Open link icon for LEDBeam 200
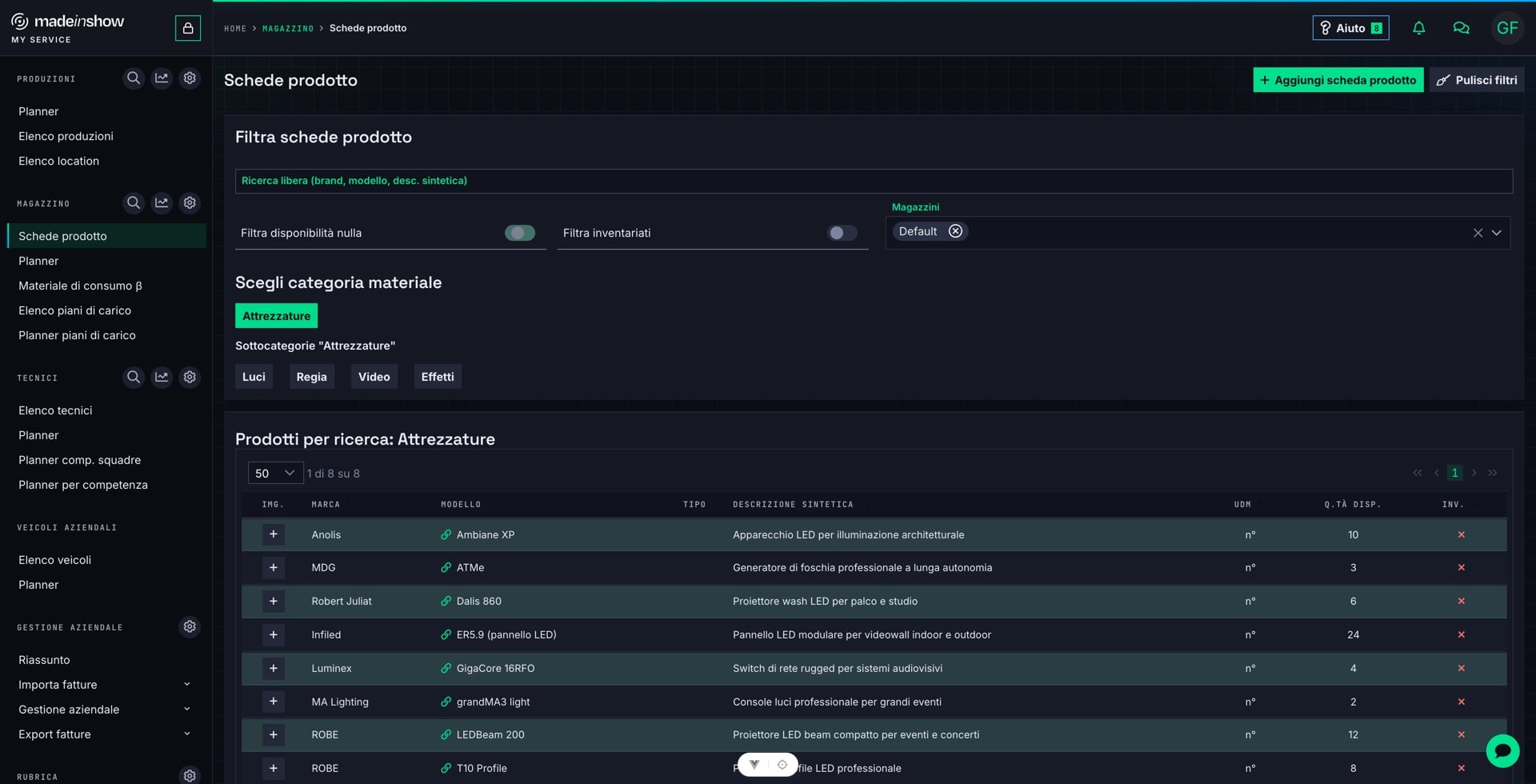Viewport: 1536px width, 784px height. tap(446, 734)
